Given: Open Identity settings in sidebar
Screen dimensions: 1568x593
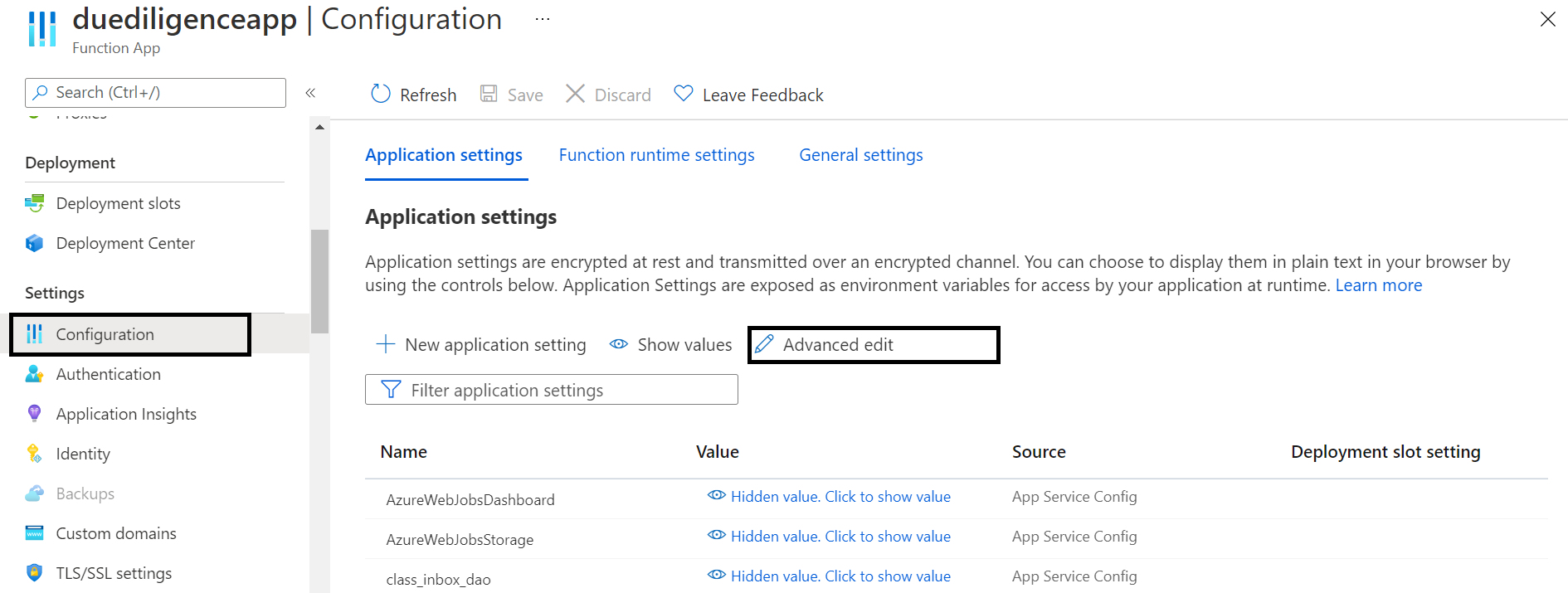Looking at the screenshot, I should pyautogui.click(x=83, y=454).
